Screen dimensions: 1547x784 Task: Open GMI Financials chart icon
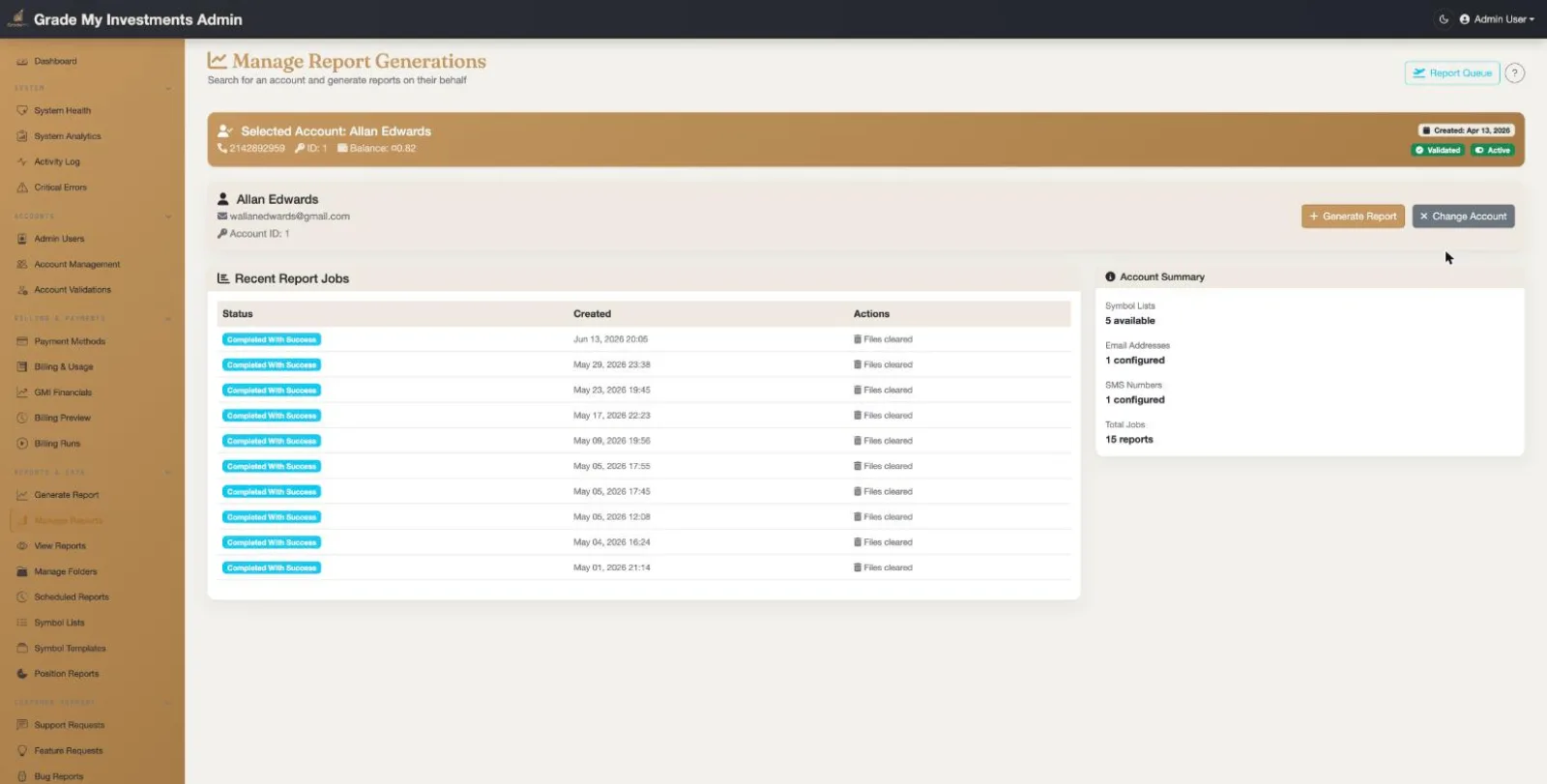22,392
